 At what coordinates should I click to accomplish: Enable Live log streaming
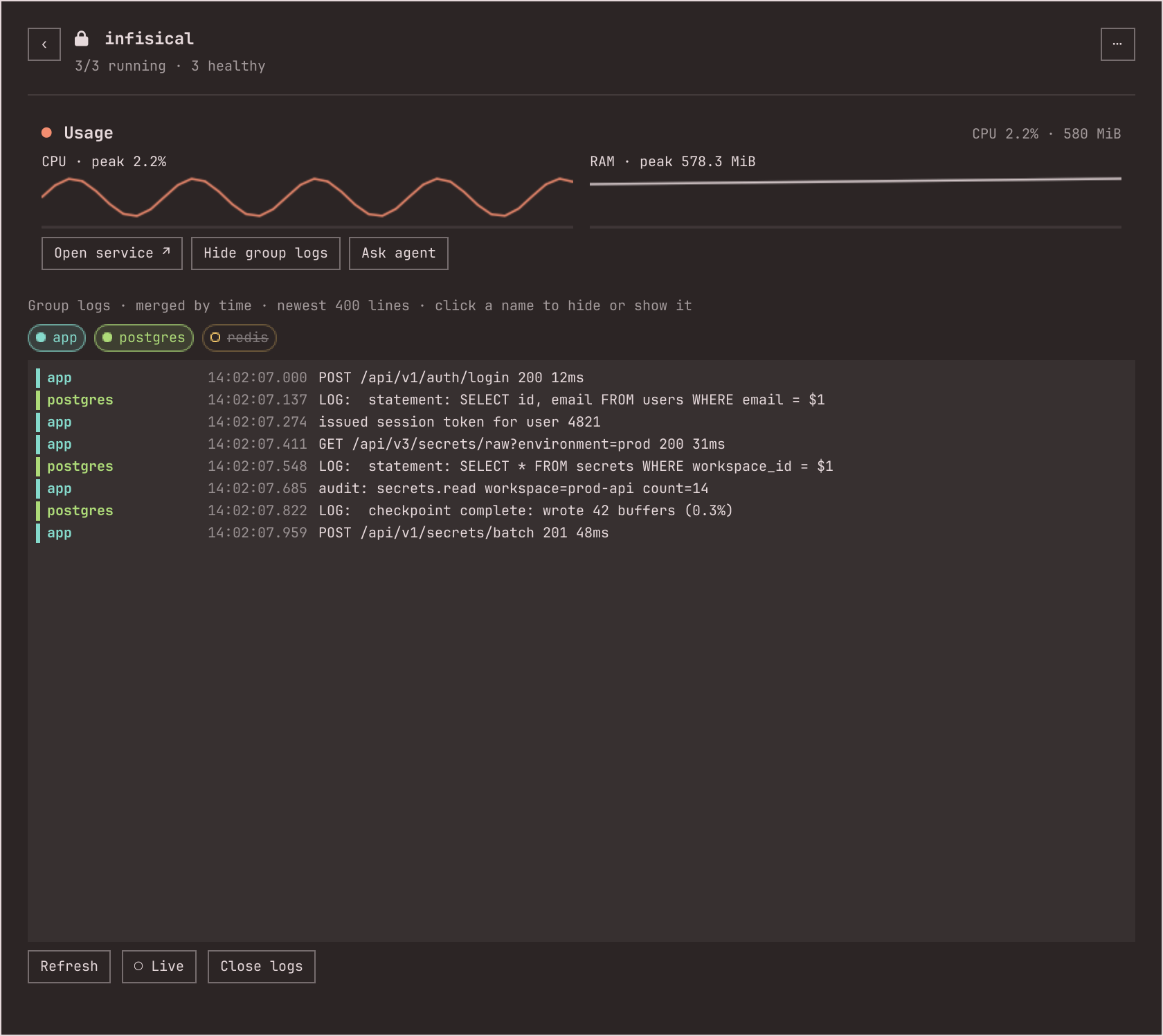[x=159, y=967]
